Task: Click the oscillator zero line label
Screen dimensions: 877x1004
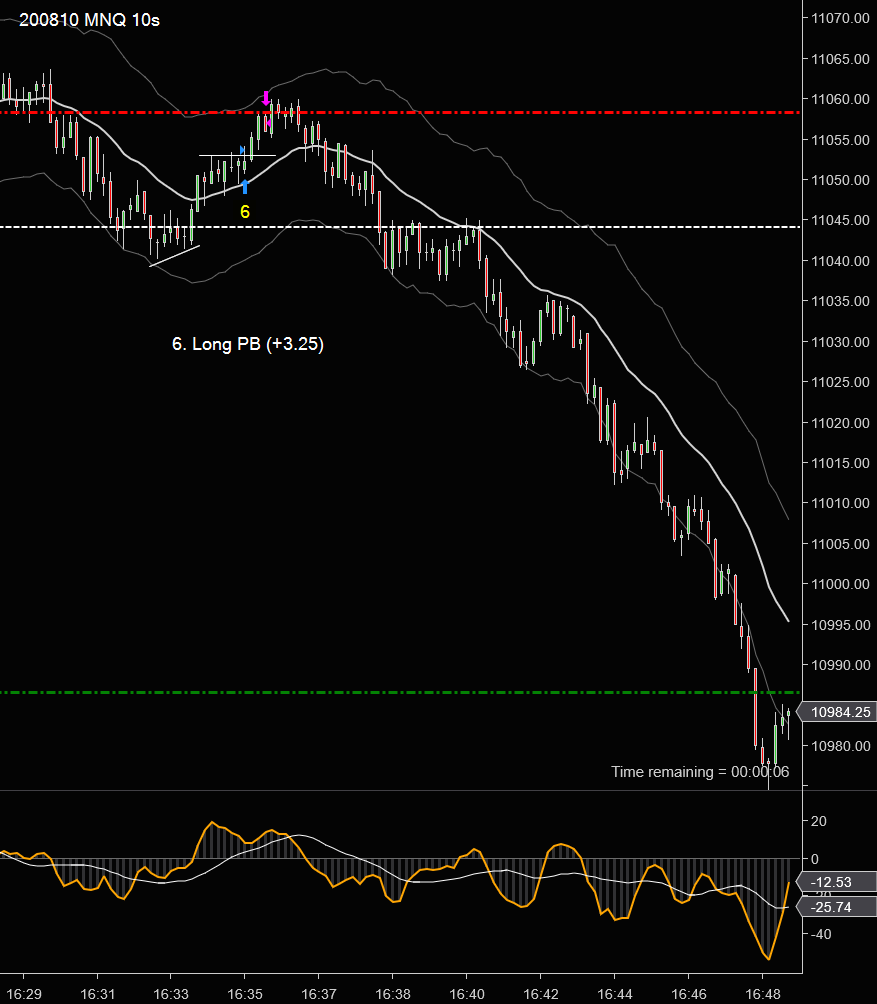Action: [x=814, y=859]
